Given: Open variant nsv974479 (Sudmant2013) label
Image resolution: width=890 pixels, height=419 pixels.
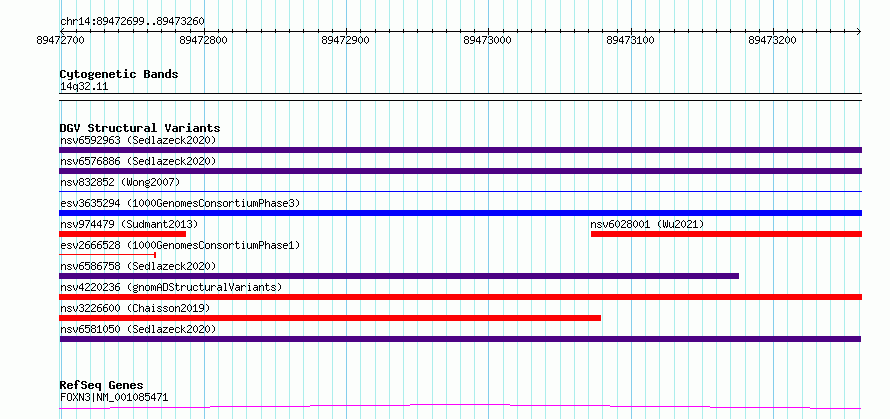Looking at the screenshot, I should point(129,224).
